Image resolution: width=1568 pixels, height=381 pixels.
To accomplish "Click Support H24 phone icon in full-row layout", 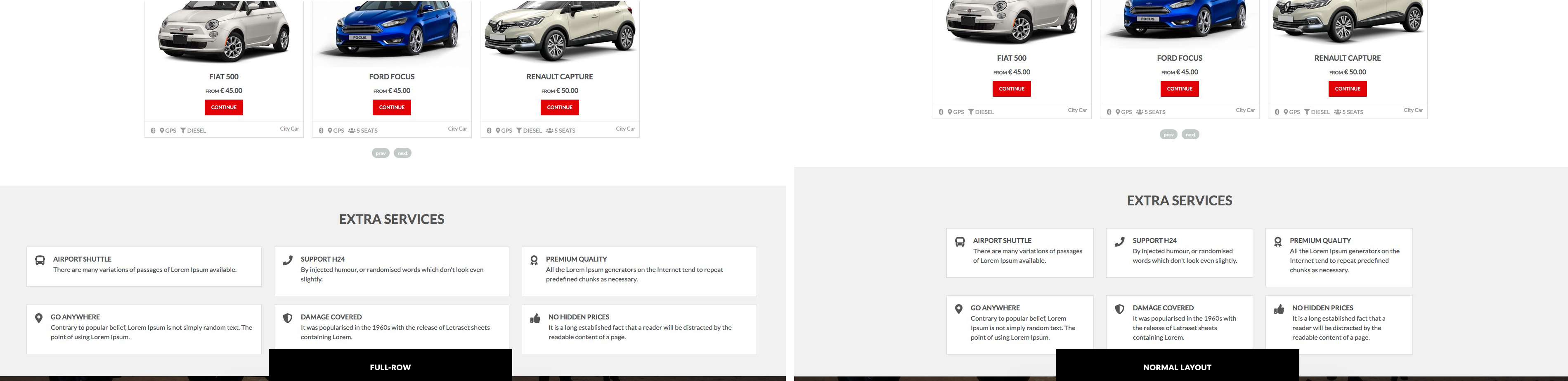I will 288,261.
